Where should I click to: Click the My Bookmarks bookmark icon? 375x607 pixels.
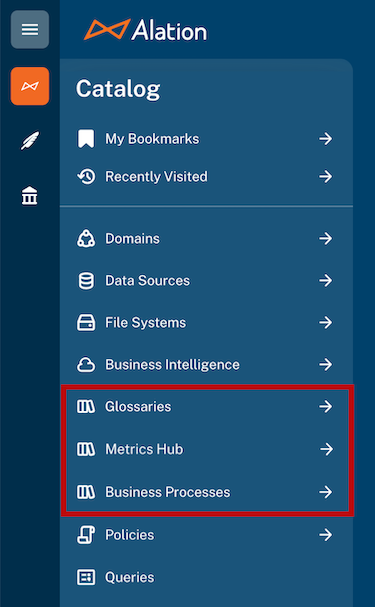pos(86,139)
